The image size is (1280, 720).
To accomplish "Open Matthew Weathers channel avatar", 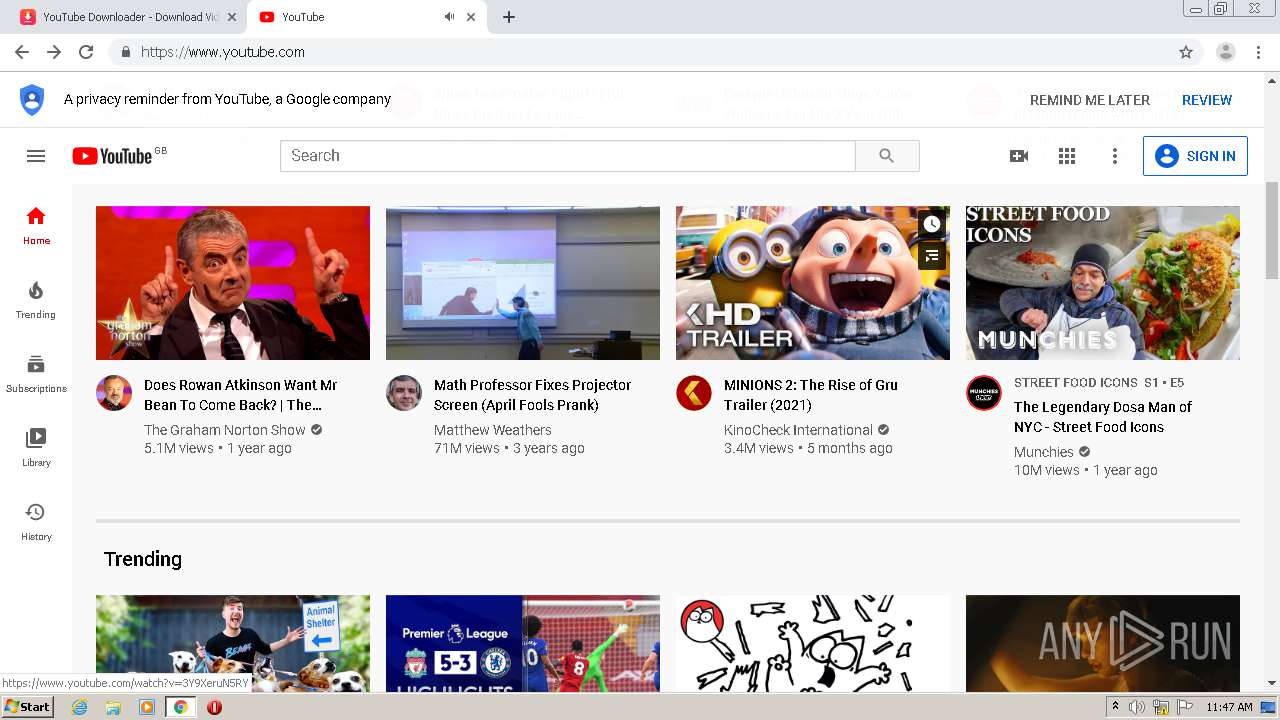I will tap(404, 393).
